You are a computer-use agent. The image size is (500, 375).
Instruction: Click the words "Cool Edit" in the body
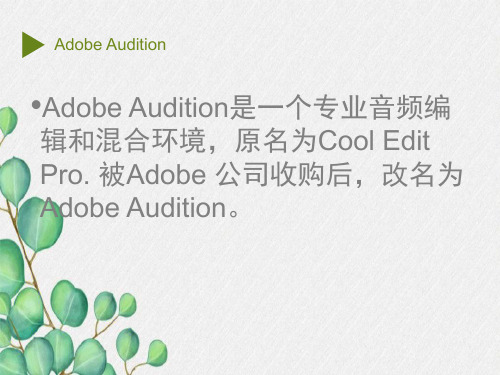point(373,141)
